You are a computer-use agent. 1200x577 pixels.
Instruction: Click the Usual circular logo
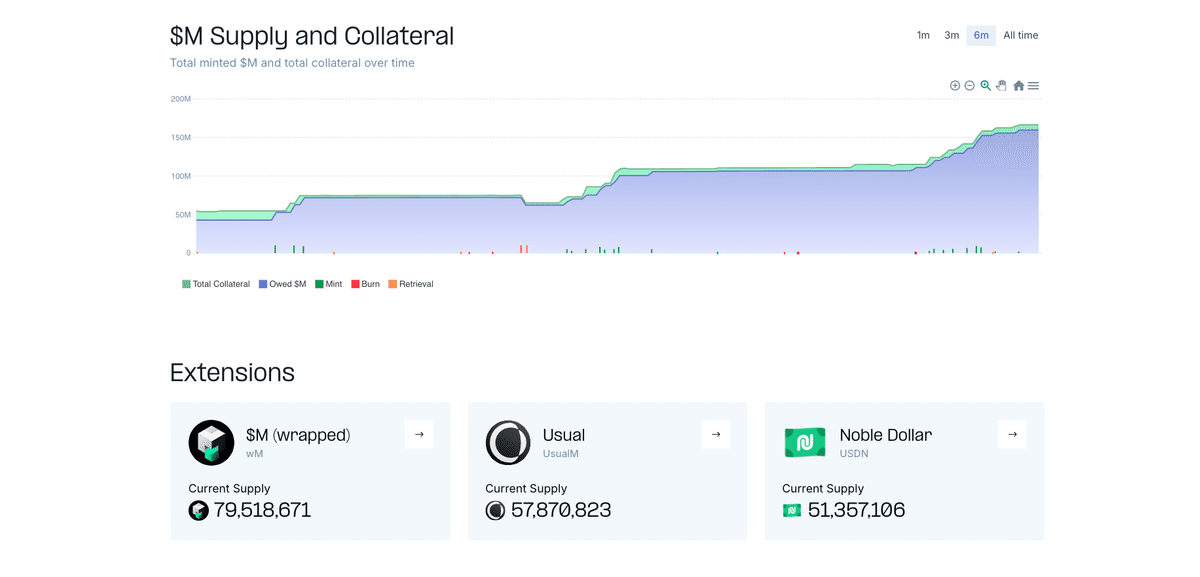pos(508,442)
